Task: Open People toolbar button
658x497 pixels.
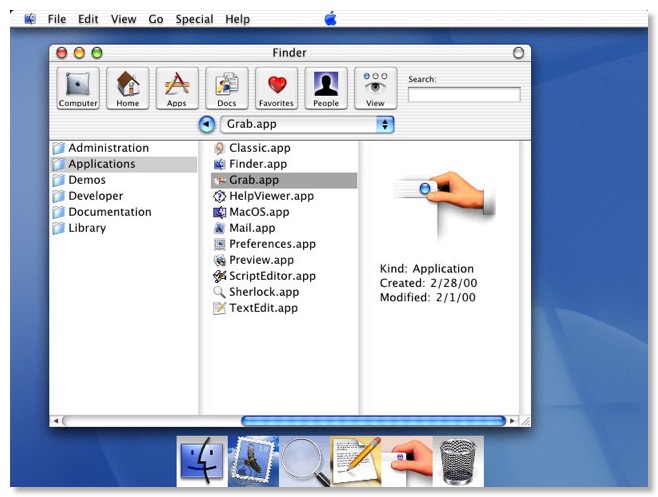Action: point(326,88)
